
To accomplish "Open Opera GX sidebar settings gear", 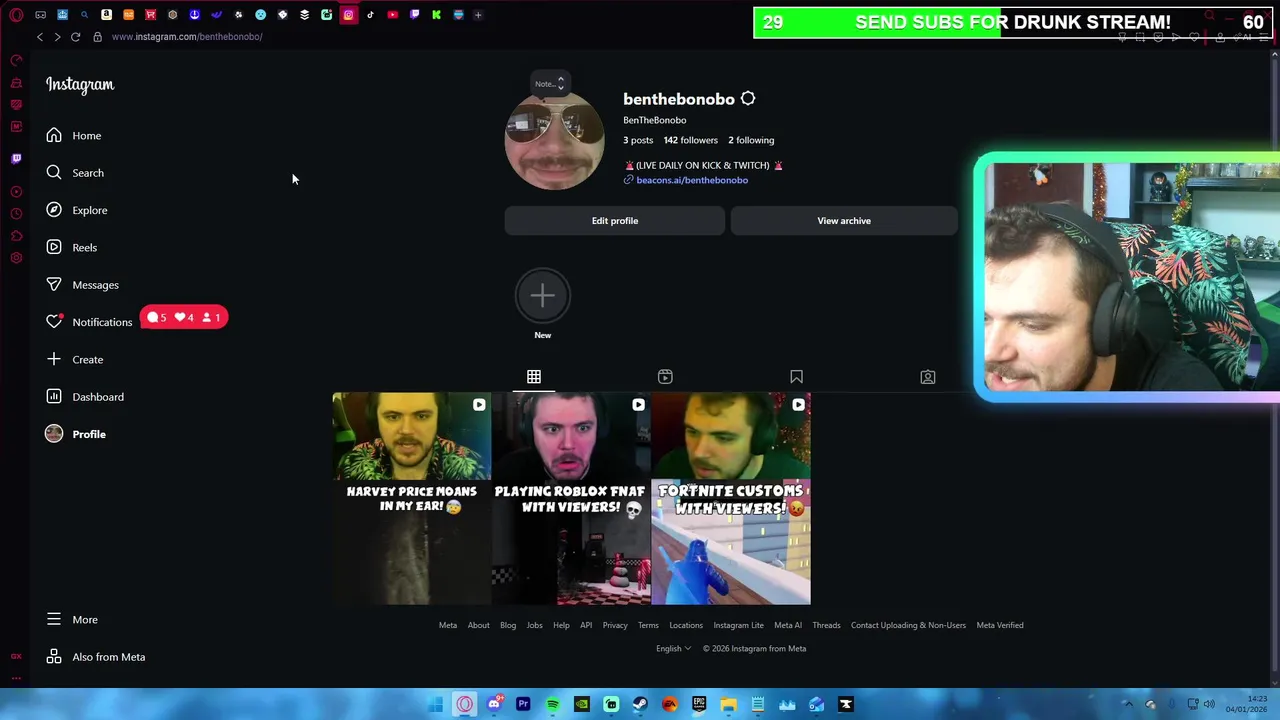I will coord(16,258).
